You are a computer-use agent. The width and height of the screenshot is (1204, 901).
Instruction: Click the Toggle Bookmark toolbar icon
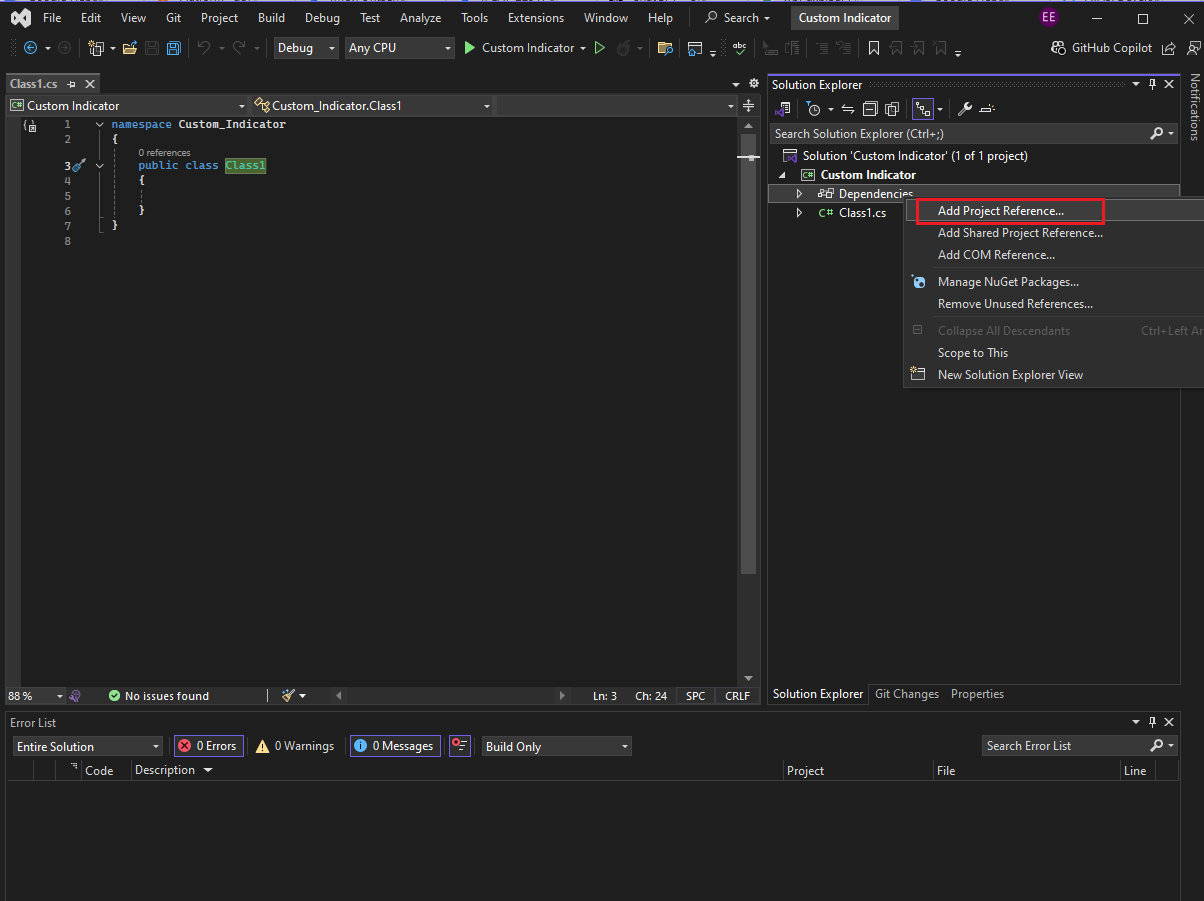pos(874,48)
